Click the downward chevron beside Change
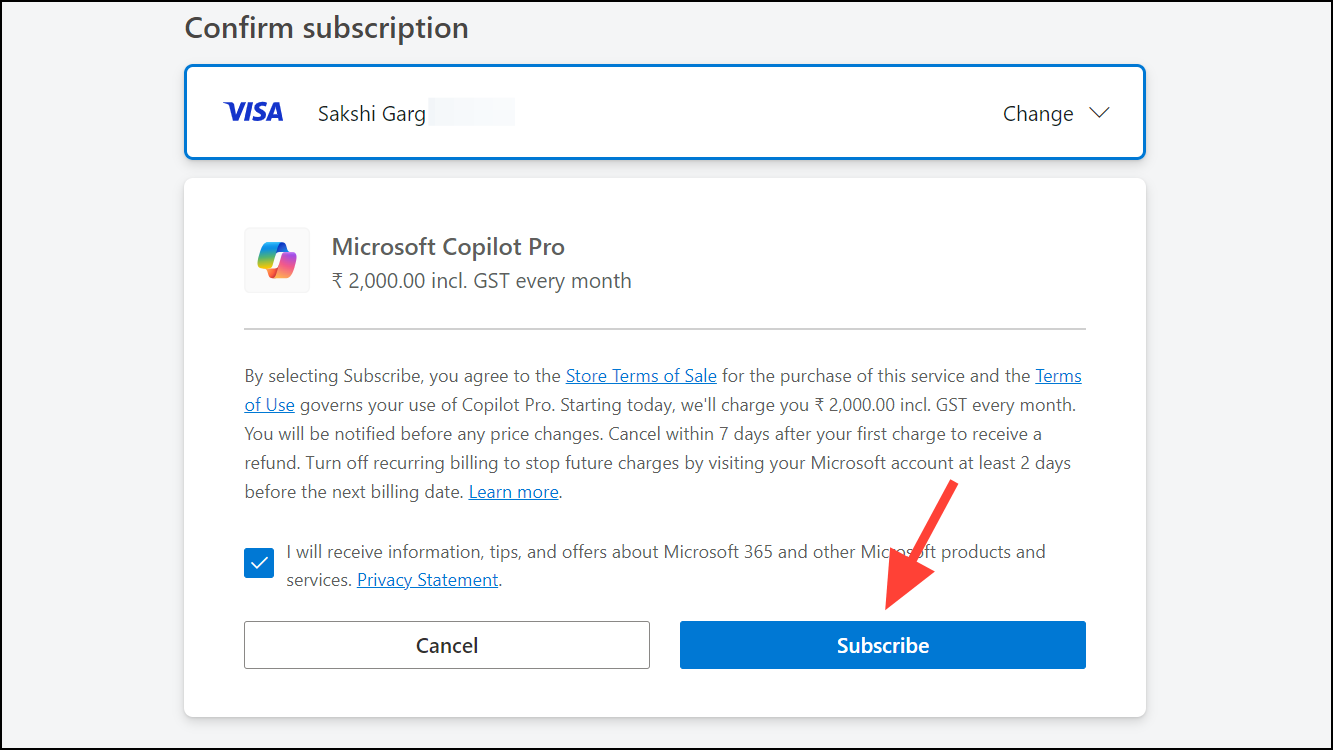The height and width of the screenshot is (750, 1333). (1099, 113)
